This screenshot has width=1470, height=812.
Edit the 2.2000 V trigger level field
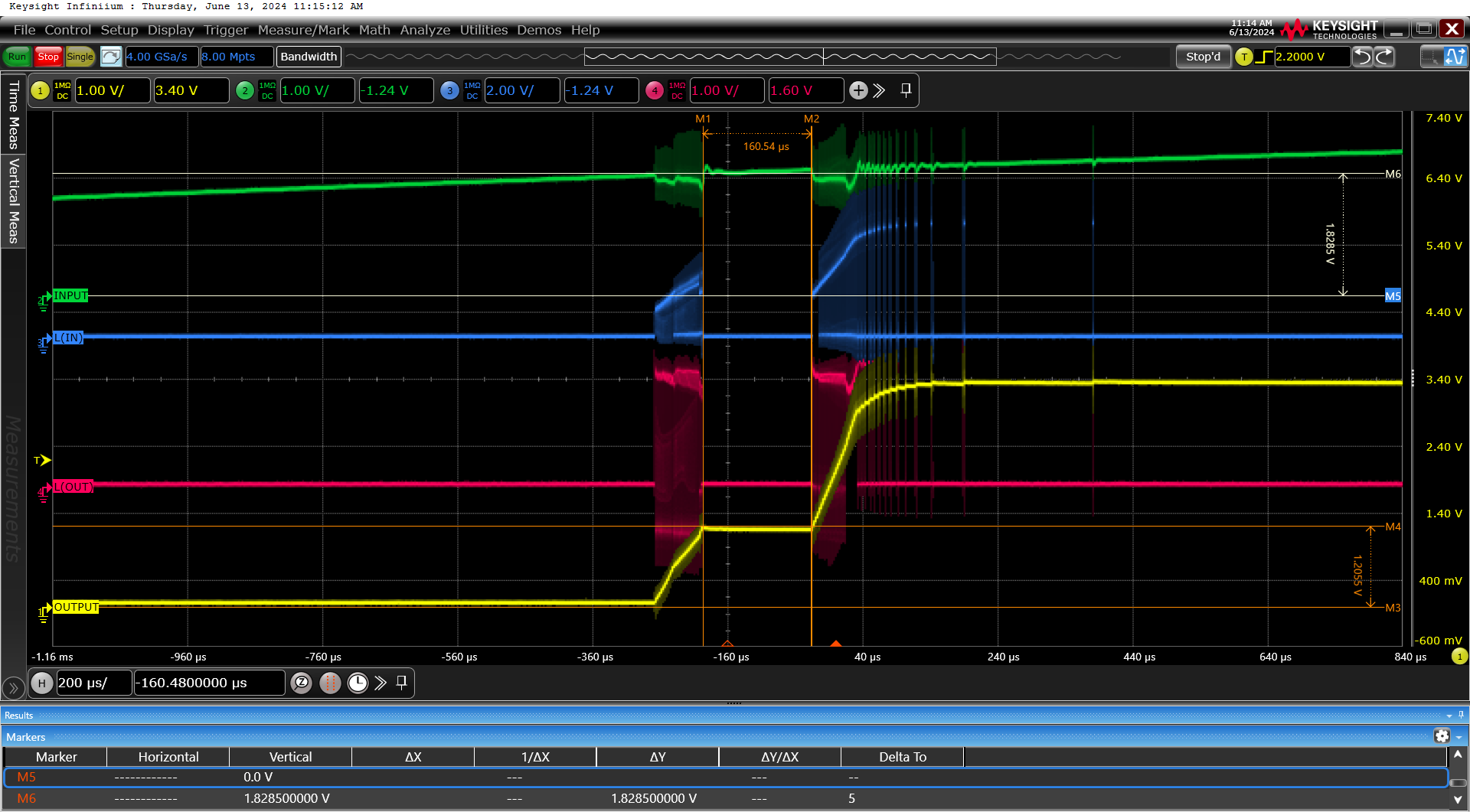[1312, 57]
